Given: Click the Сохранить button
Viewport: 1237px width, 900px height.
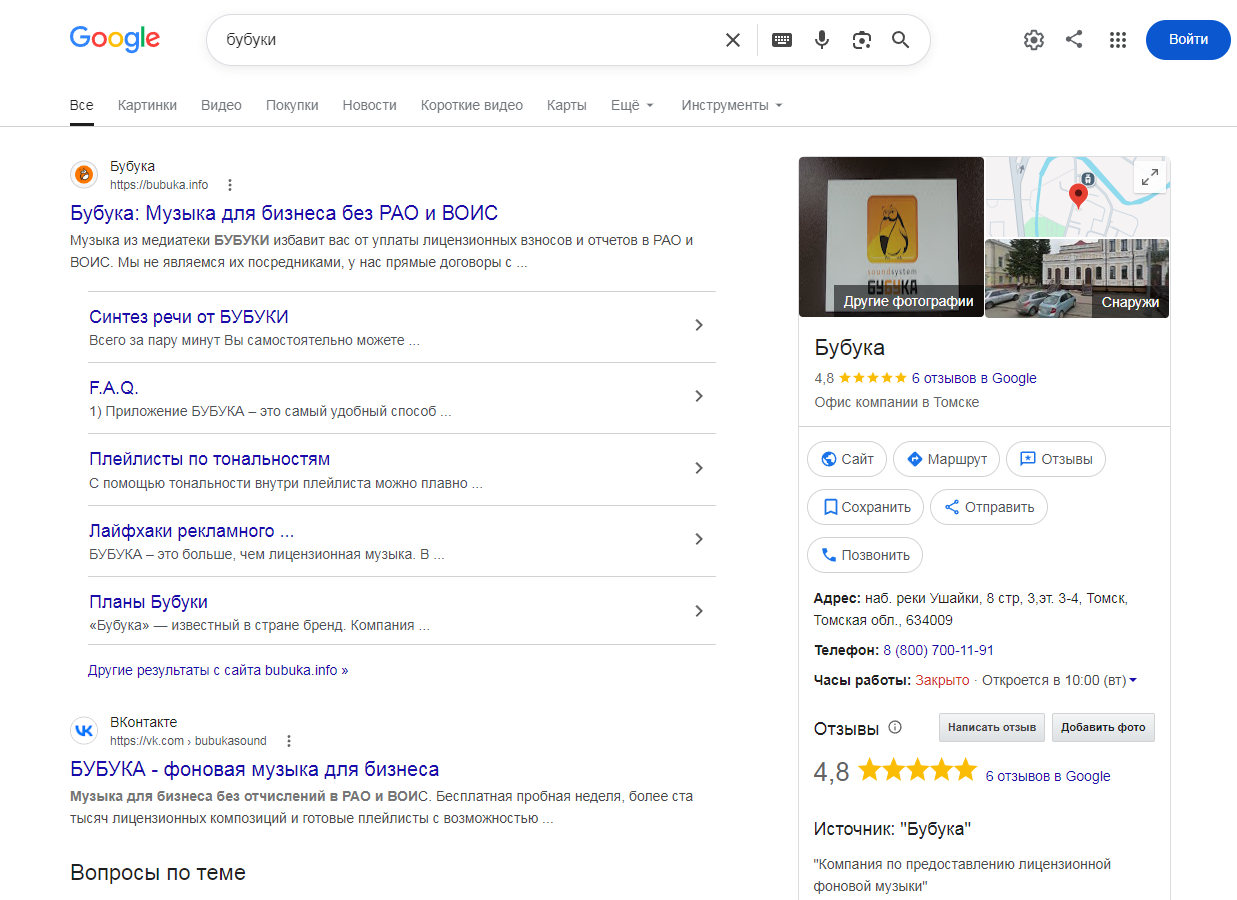Looking at the screenshot, I should 865,507.
